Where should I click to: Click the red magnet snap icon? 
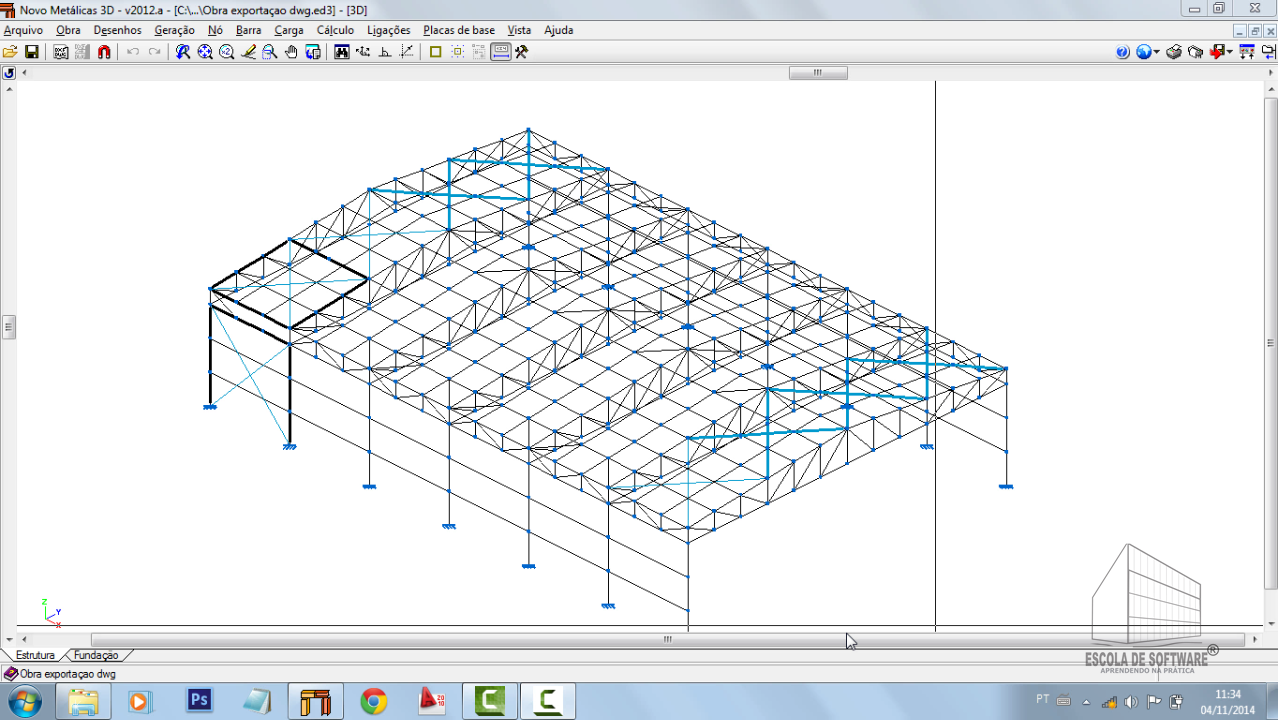[x=104, y=52]
